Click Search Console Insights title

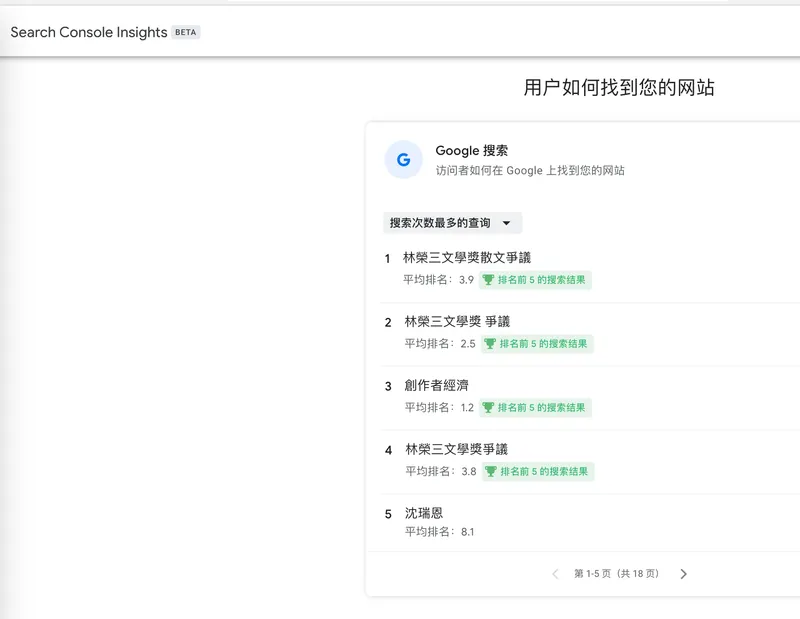(x=89, y=32)
